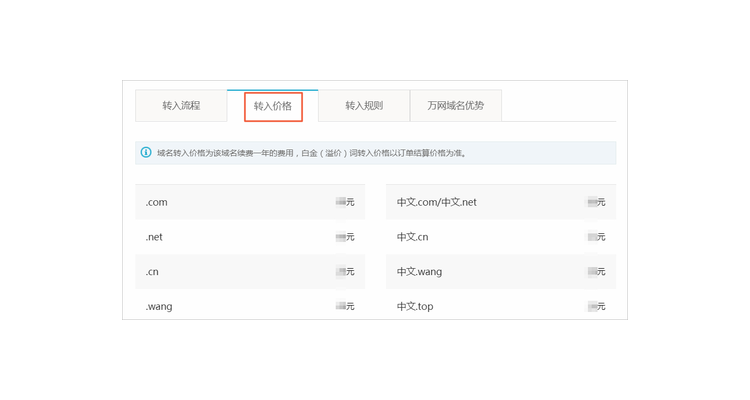Click the price value in 中文.com/中文.net row

tap(596, 202)
